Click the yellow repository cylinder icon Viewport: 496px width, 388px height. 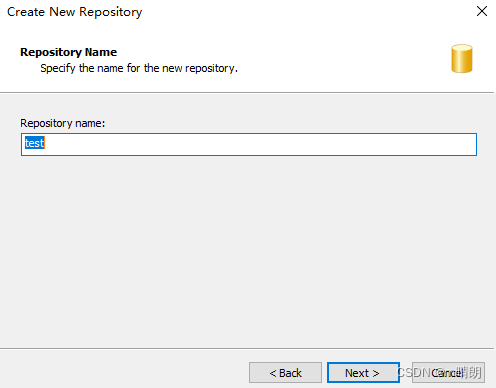point(462,59)
